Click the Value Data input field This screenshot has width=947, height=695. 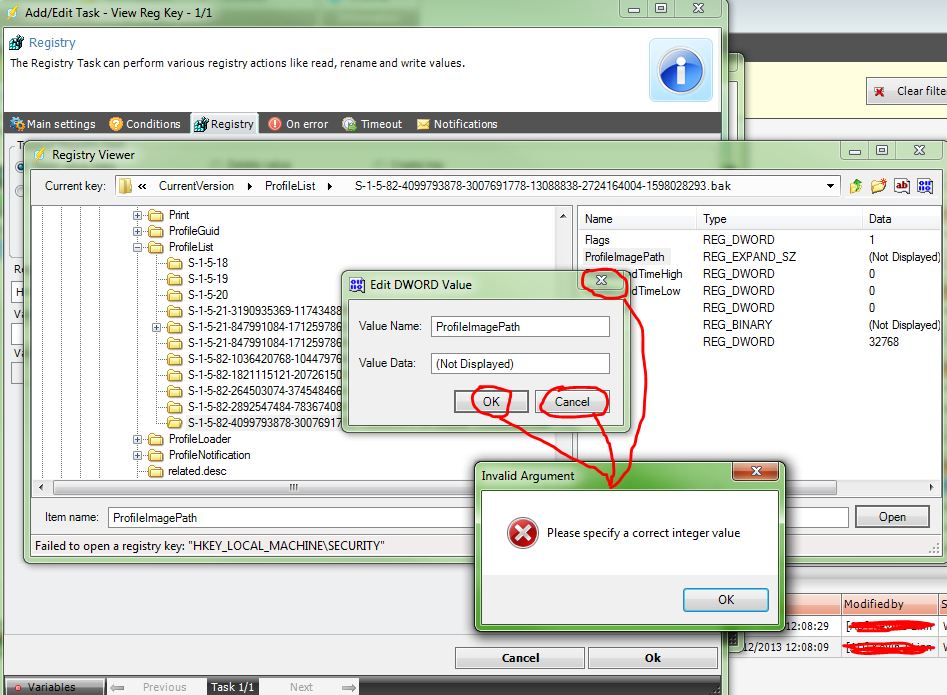519,364
